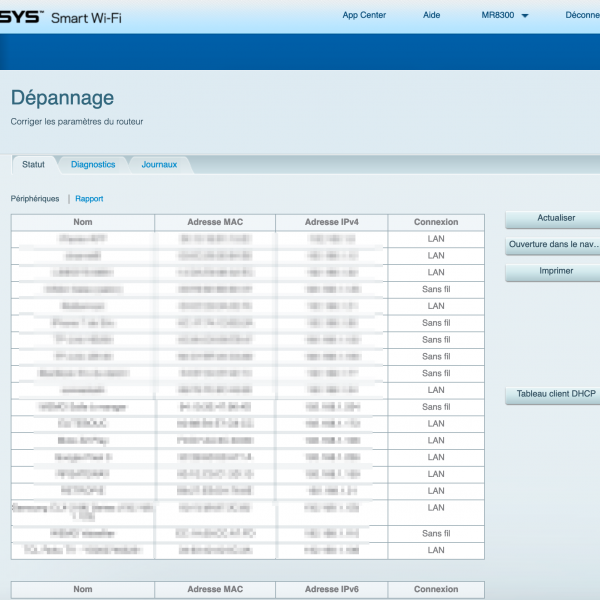Click the Linksys Smart Wi-Fi logo
The width and height of the screenshot is (600, 600).
(x=60, y=17)
